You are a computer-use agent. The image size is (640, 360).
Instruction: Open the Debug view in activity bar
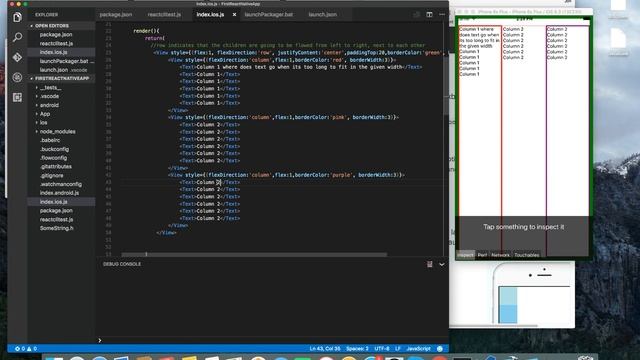17,77
